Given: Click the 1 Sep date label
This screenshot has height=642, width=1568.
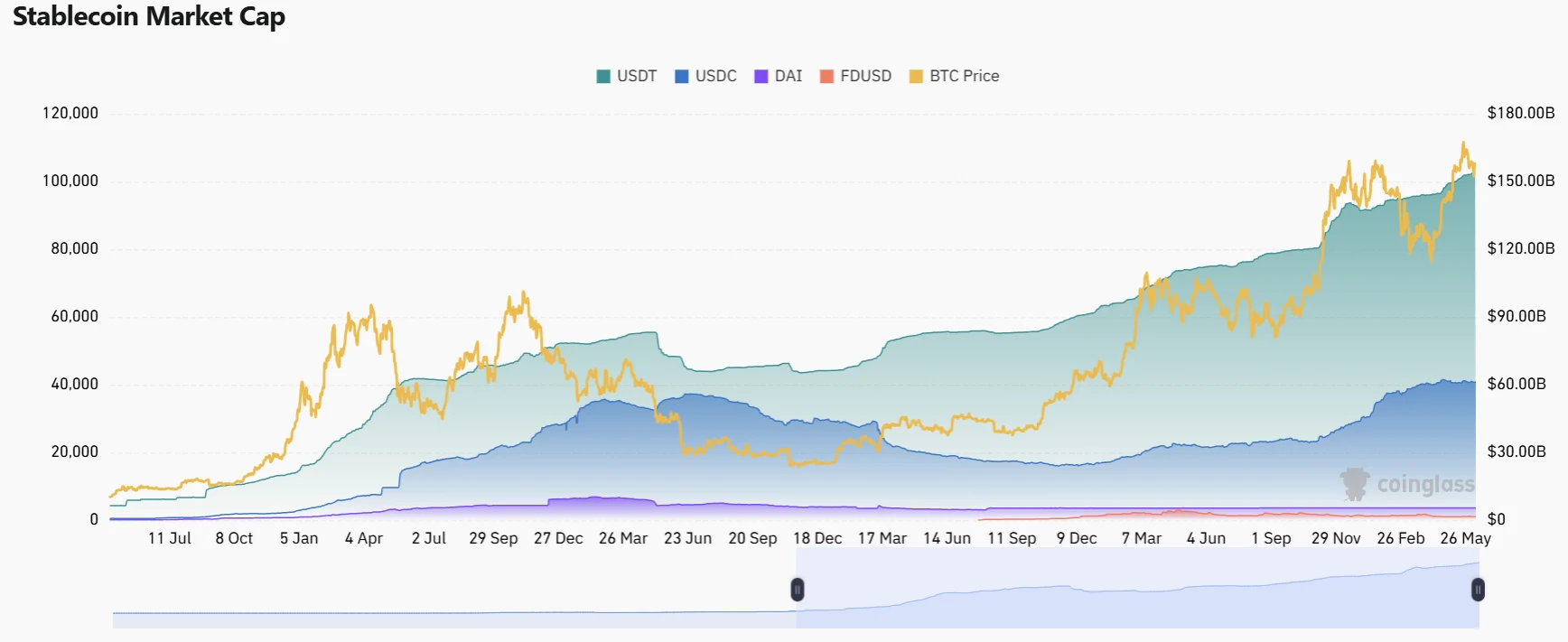Looking at the screenshot, I should click(x=1271, y=538).
